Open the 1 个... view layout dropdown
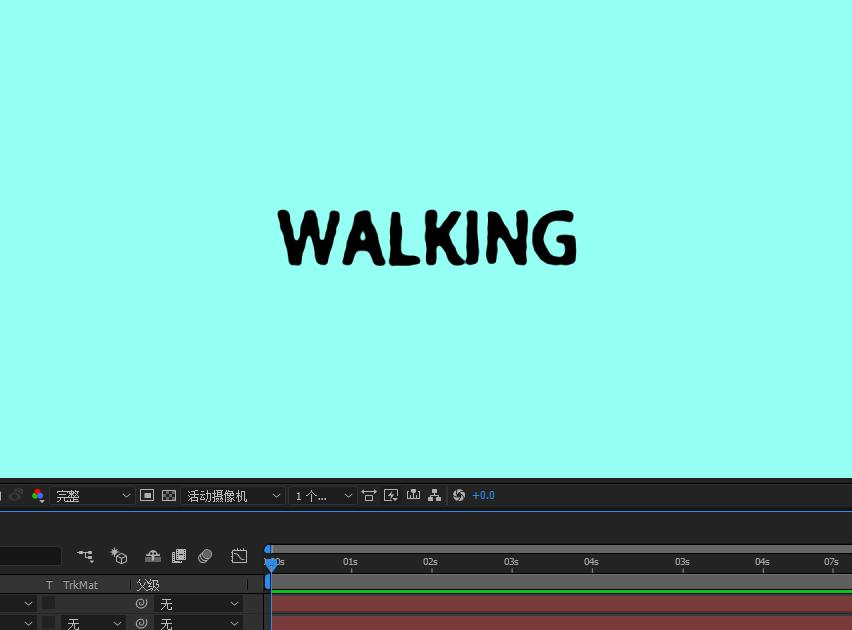The width and height of the screenshot is (852, 630). [x=323, y=496]
